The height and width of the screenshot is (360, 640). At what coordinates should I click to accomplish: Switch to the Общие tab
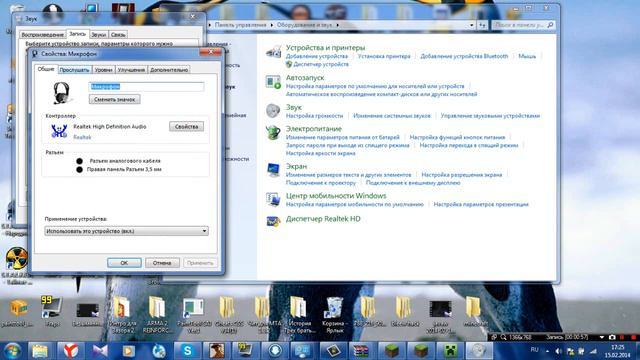point(46,69)
